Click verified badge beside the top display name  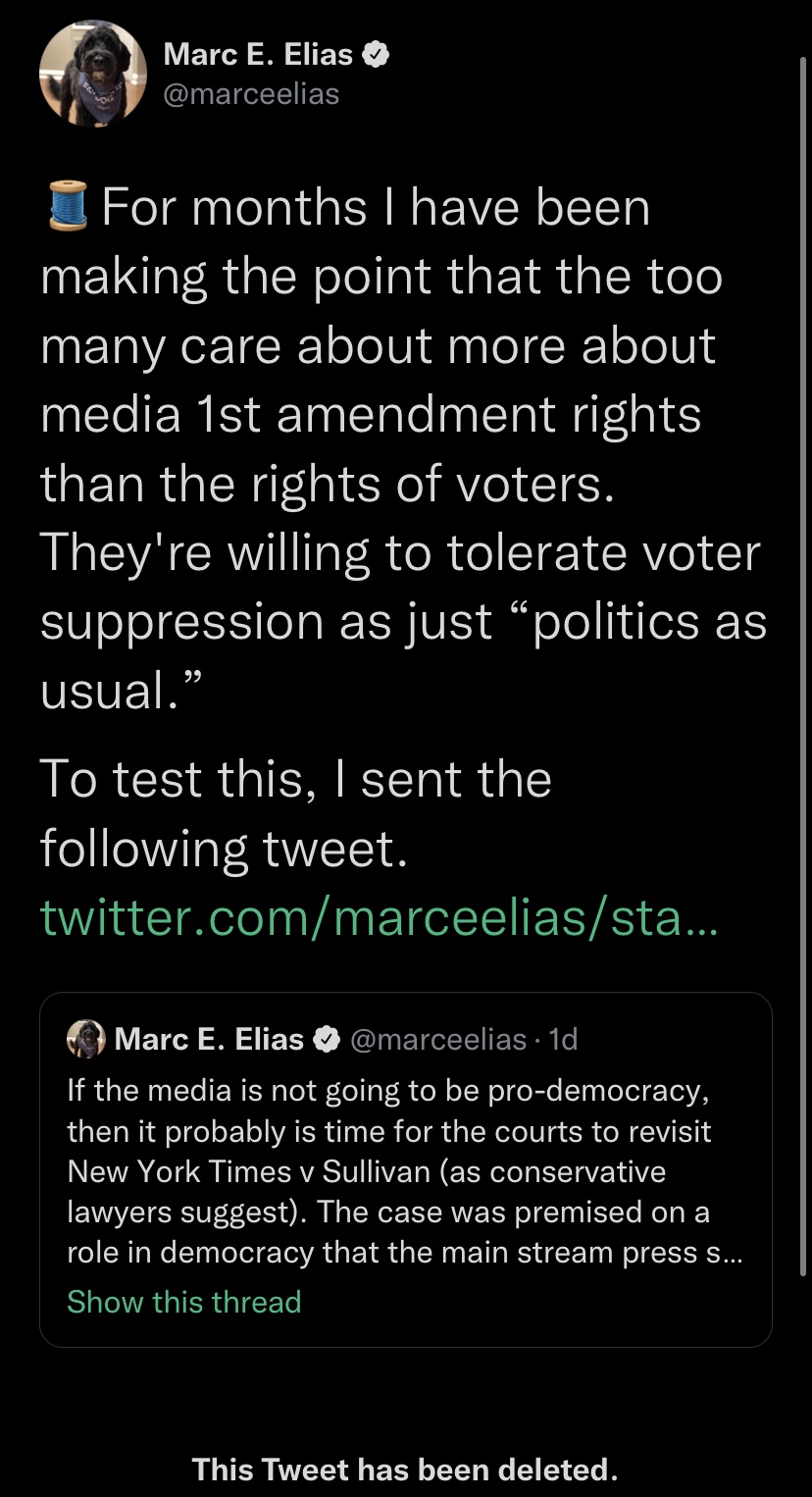pos(377,55)
